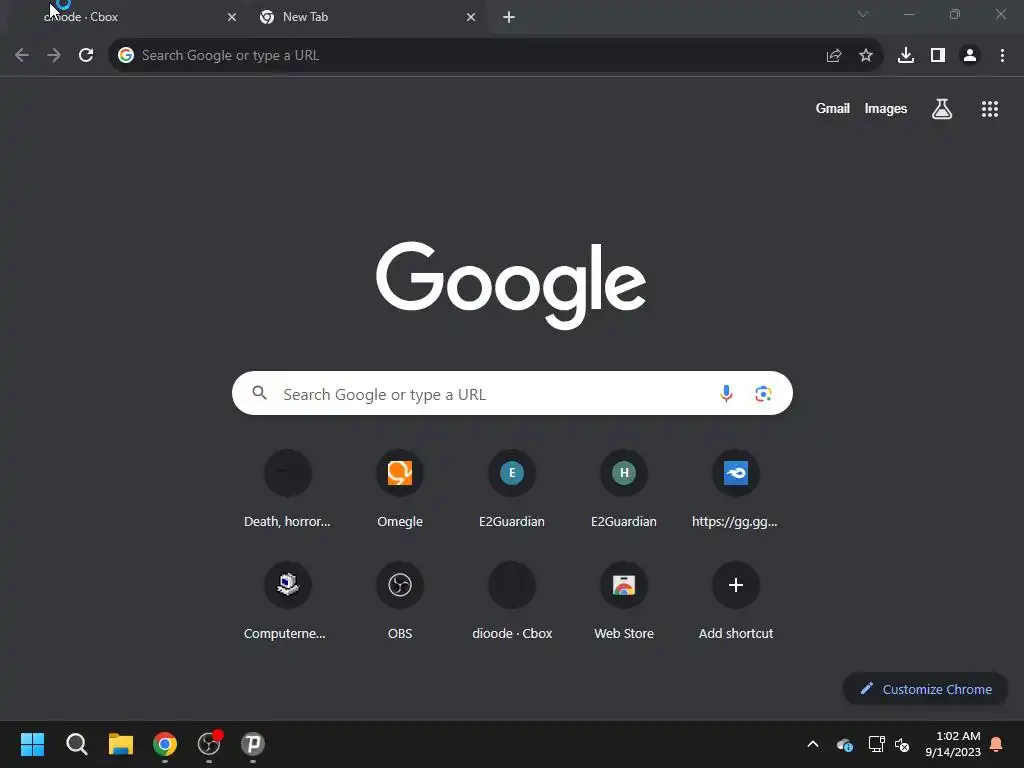Open the clock and date panel
The height and width of the screenshot is (768, 1024).
point(952,744)
